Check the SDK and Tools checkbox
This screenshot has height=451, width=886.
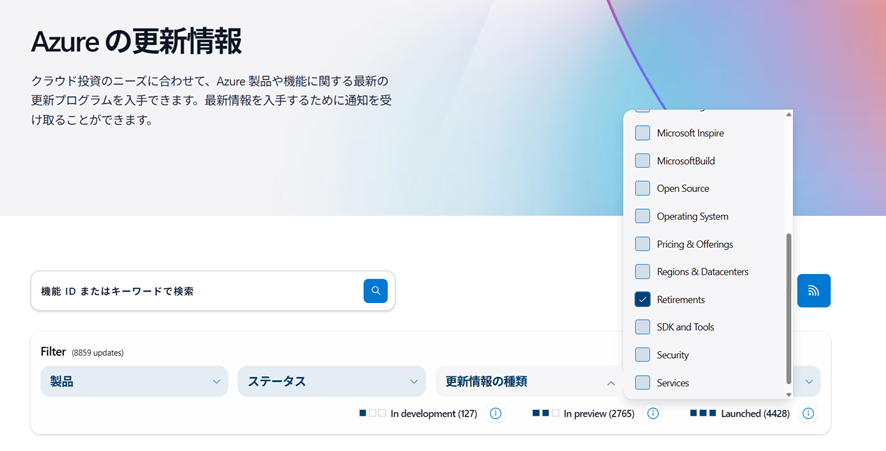[x=642, y=327]
